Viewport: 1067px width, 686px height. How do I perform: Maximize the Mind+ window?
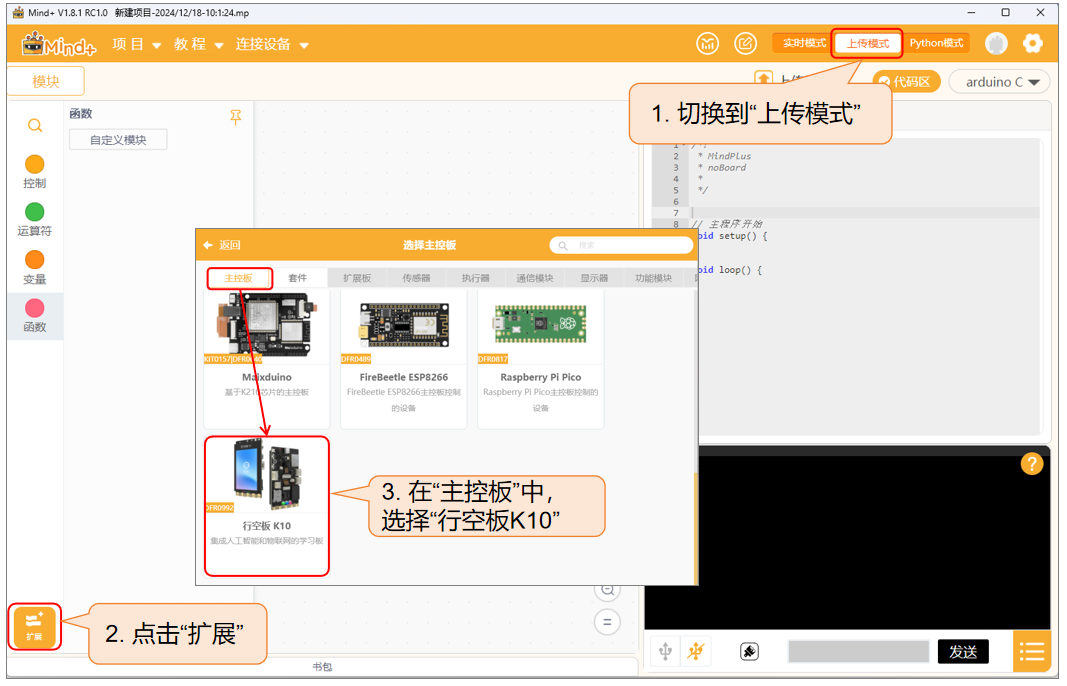pos(1006,13)
